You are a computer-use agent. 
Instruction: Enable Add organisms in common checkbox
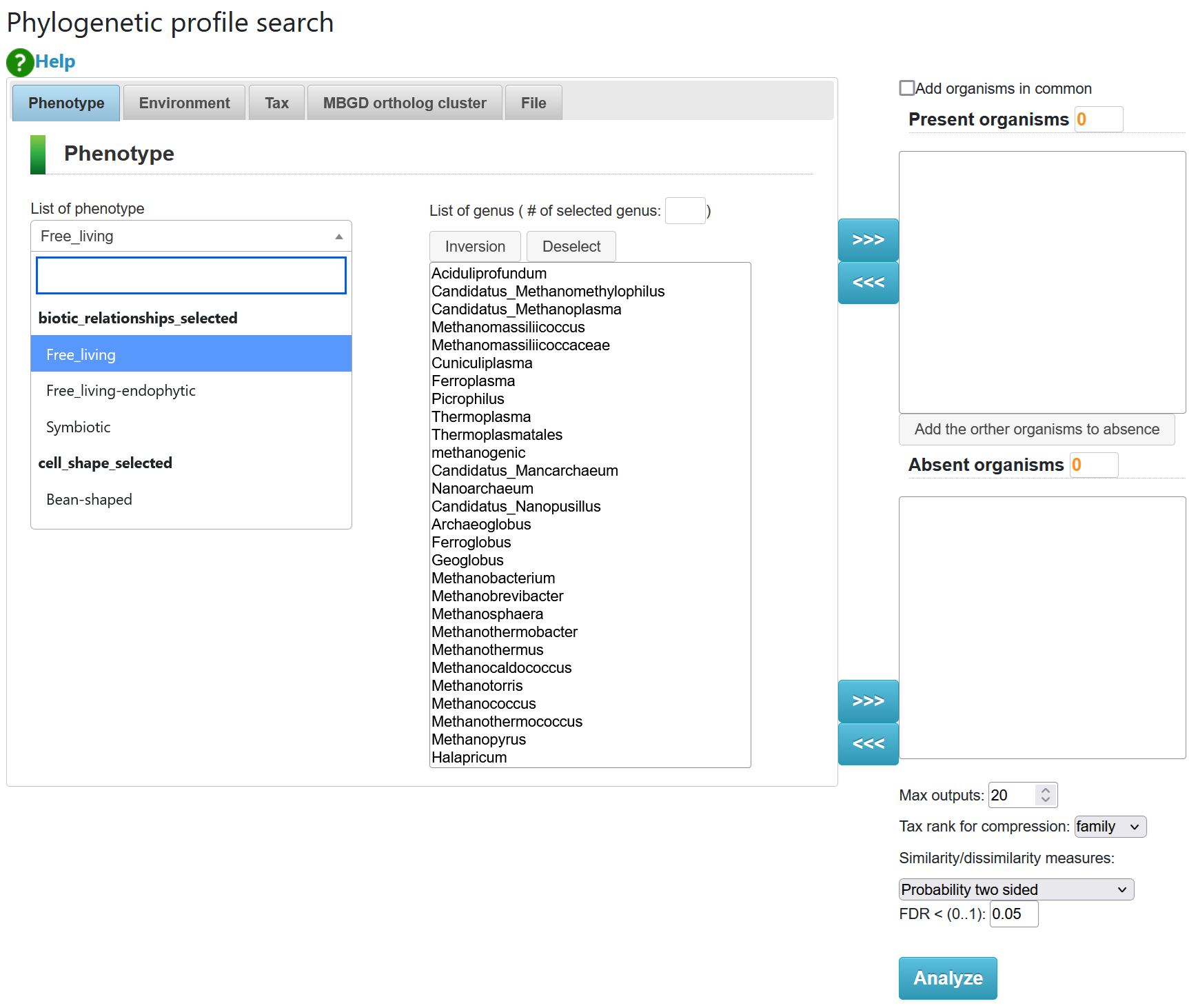(907, 88)
